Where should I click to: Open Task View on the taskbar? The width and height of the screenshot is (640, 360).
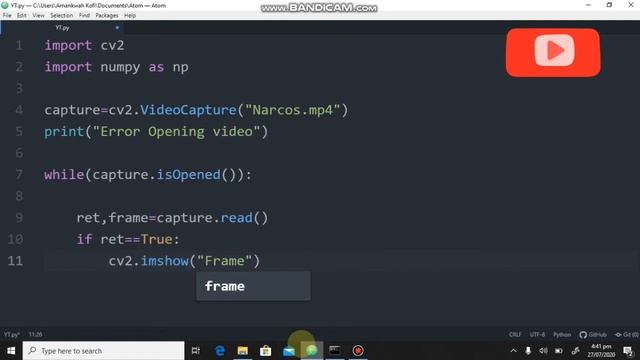(196, 351)
